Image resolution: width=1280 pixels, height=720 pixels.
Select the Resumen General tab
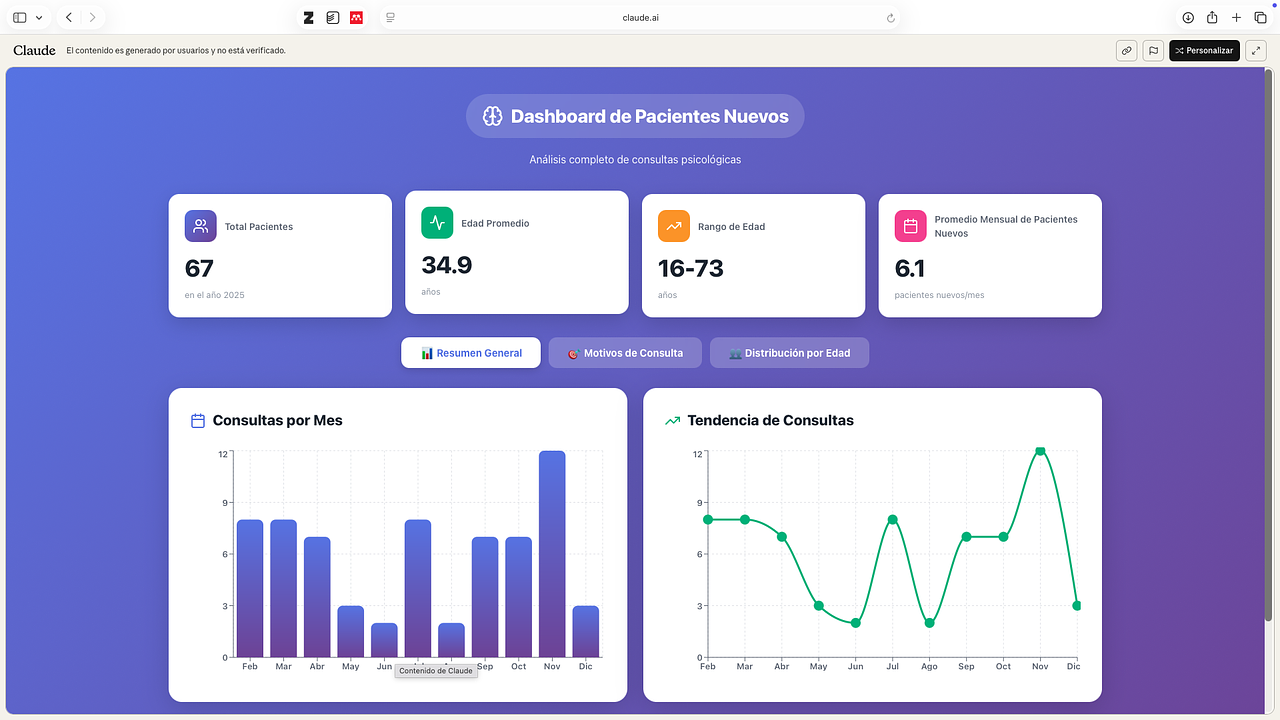pyautogui.click(x=471, y=353)
